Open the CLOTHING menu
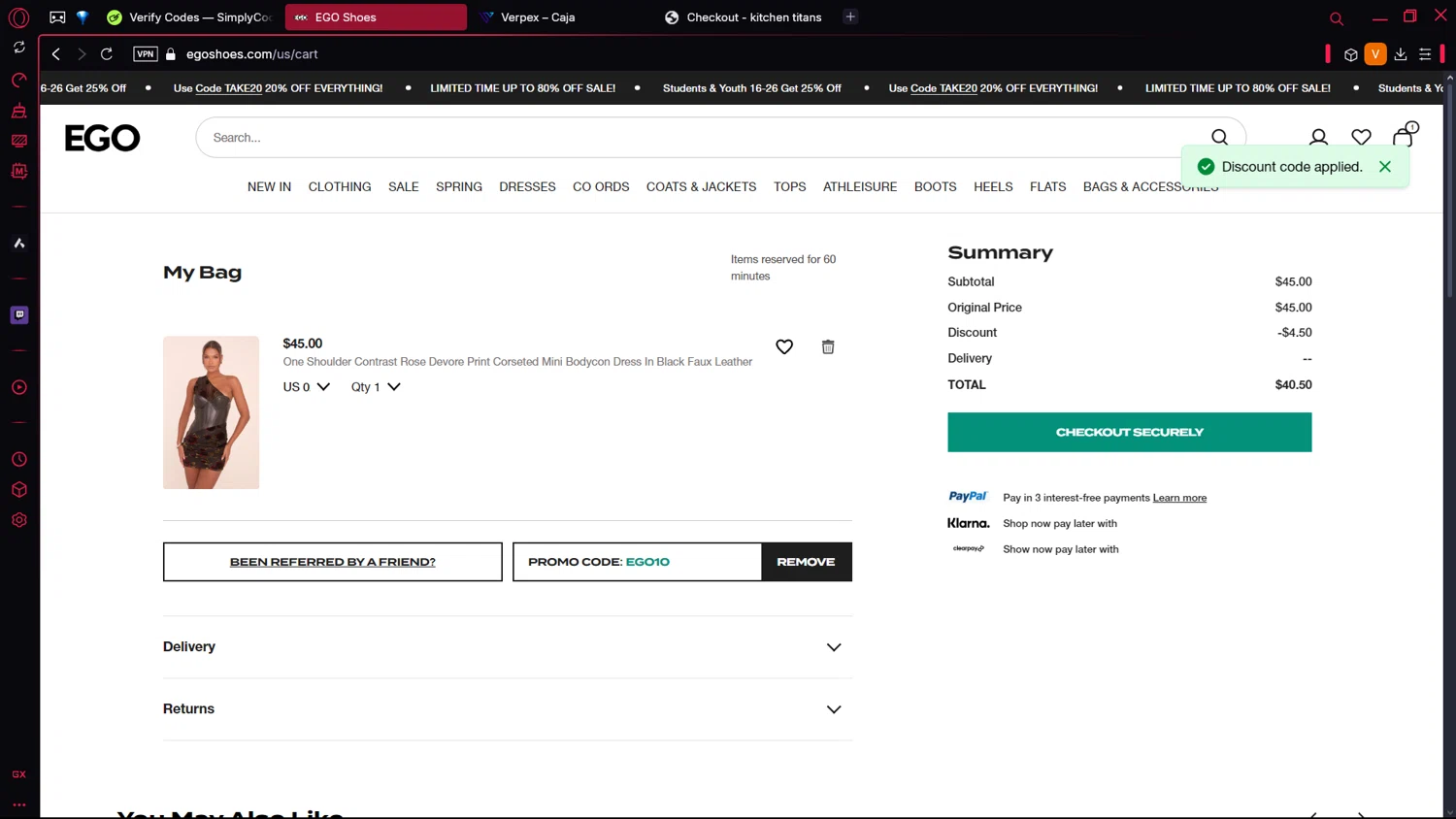The width and height of the screenshot is (1456, 819). pyautogui.click(x=340, y=187)
